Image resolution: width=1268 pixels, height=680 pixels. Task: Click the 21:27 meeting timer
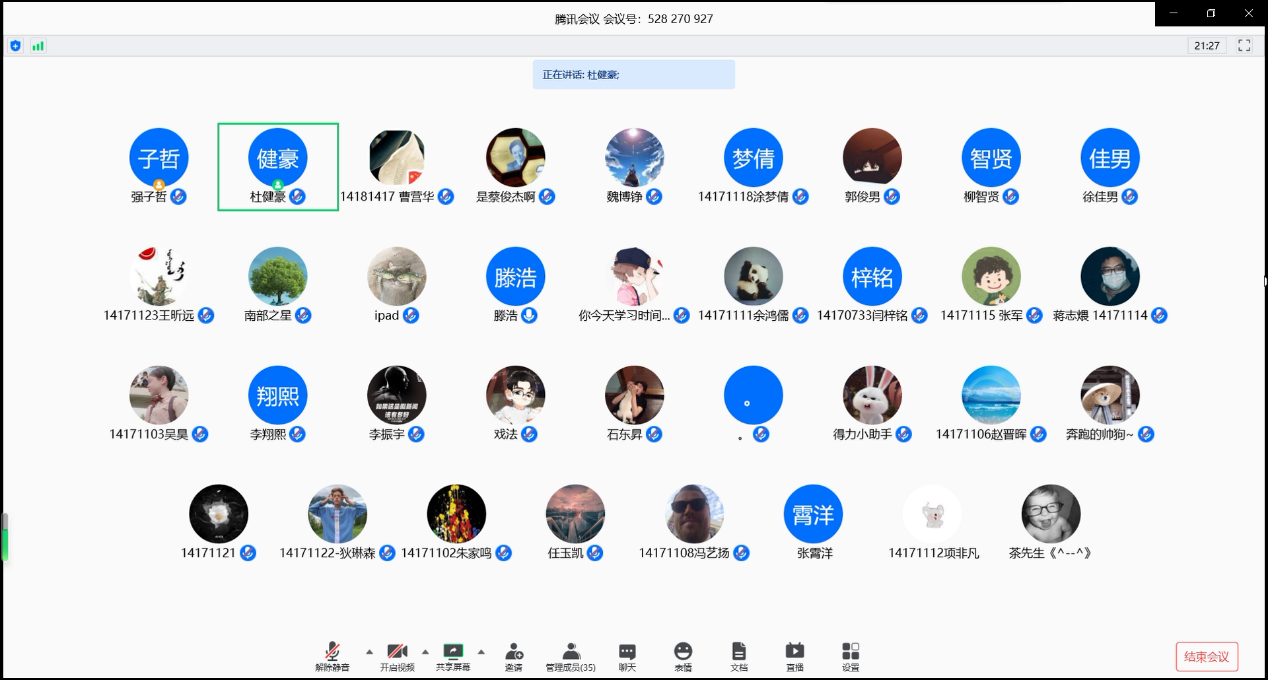tap(1207, 46)
